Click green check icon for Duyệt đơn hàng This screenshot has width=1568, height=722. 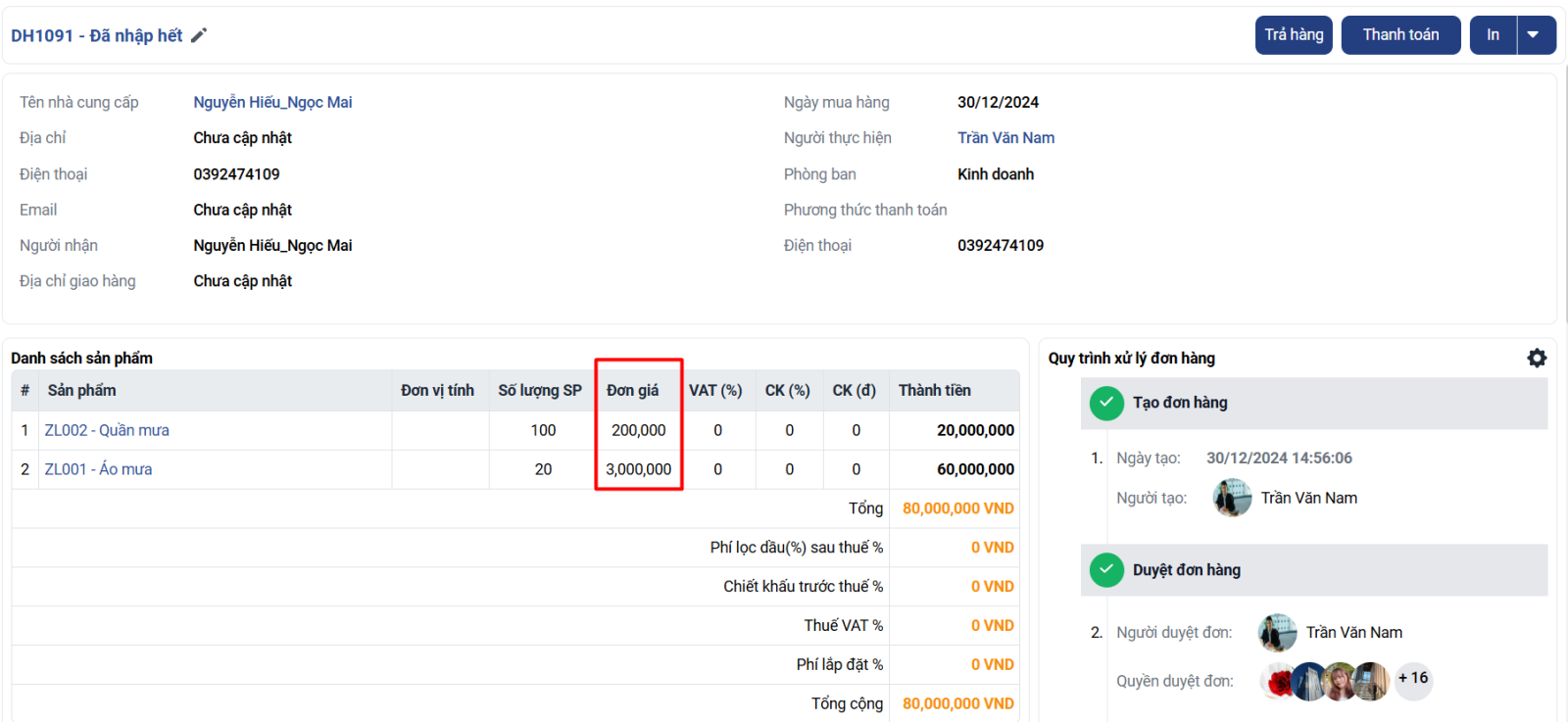1106,570
